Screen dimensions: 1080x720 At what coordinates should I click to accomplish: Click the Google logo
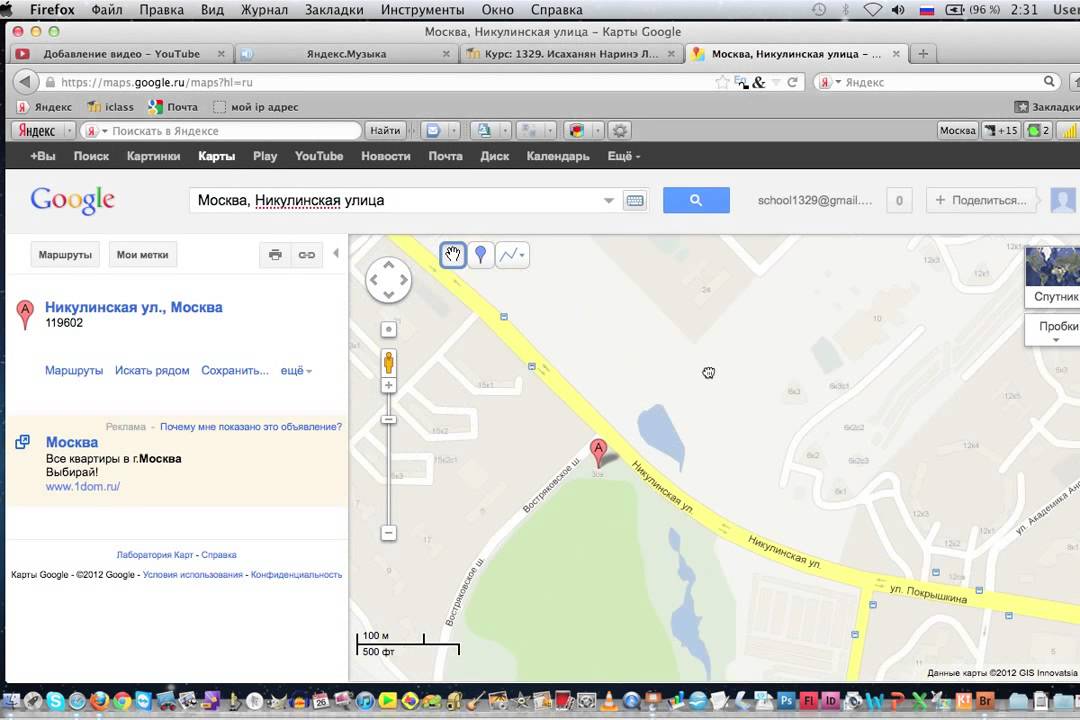tap(72, 200)
